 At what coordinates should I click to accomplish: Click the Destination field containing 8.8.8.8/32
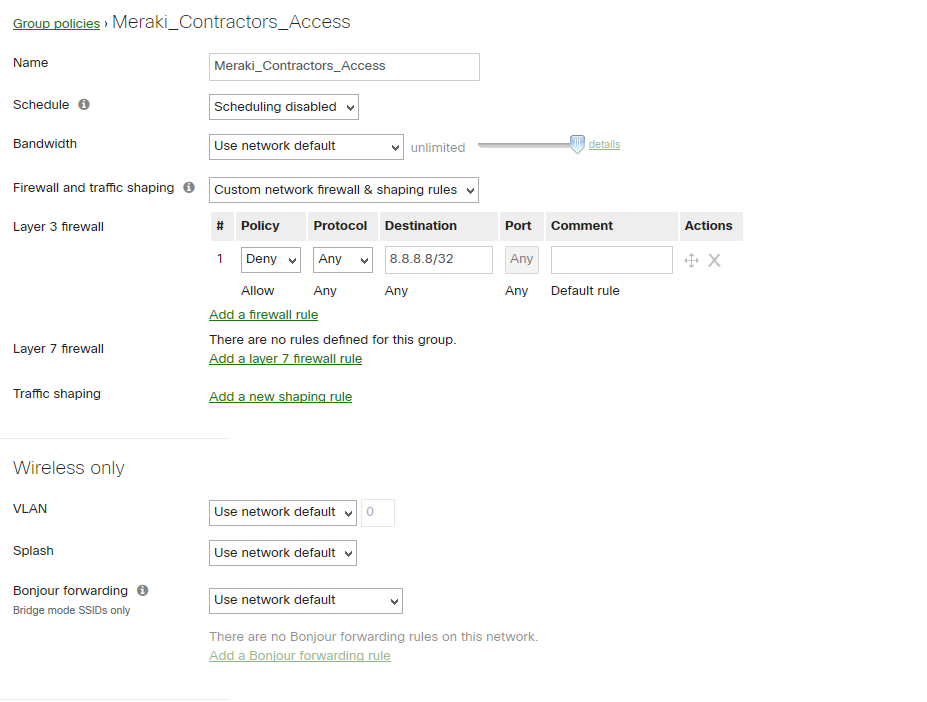(438, 260)
